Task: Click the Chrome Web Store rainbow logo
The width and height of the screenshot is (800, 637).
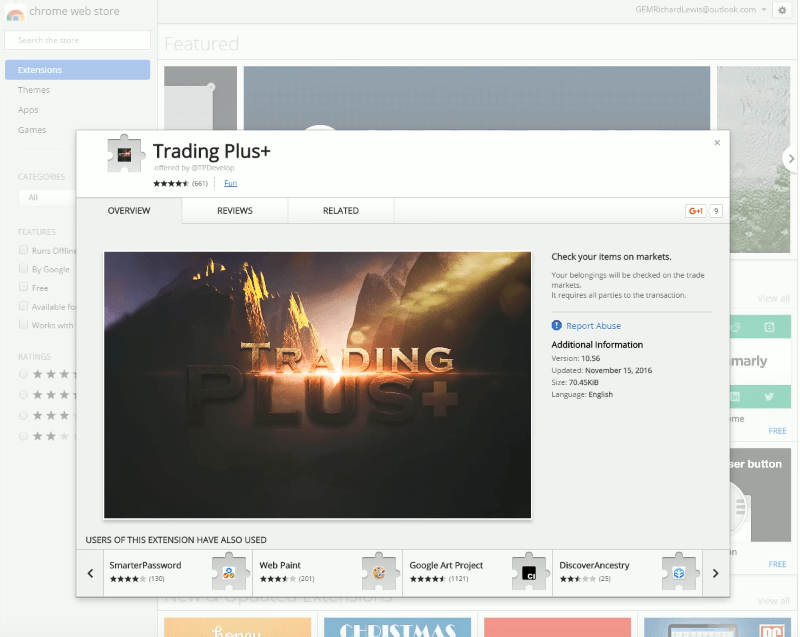Action: [15, 14]
